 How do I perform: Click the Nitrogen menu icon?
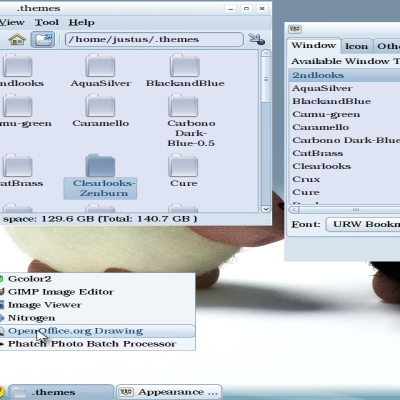point(1,318)
